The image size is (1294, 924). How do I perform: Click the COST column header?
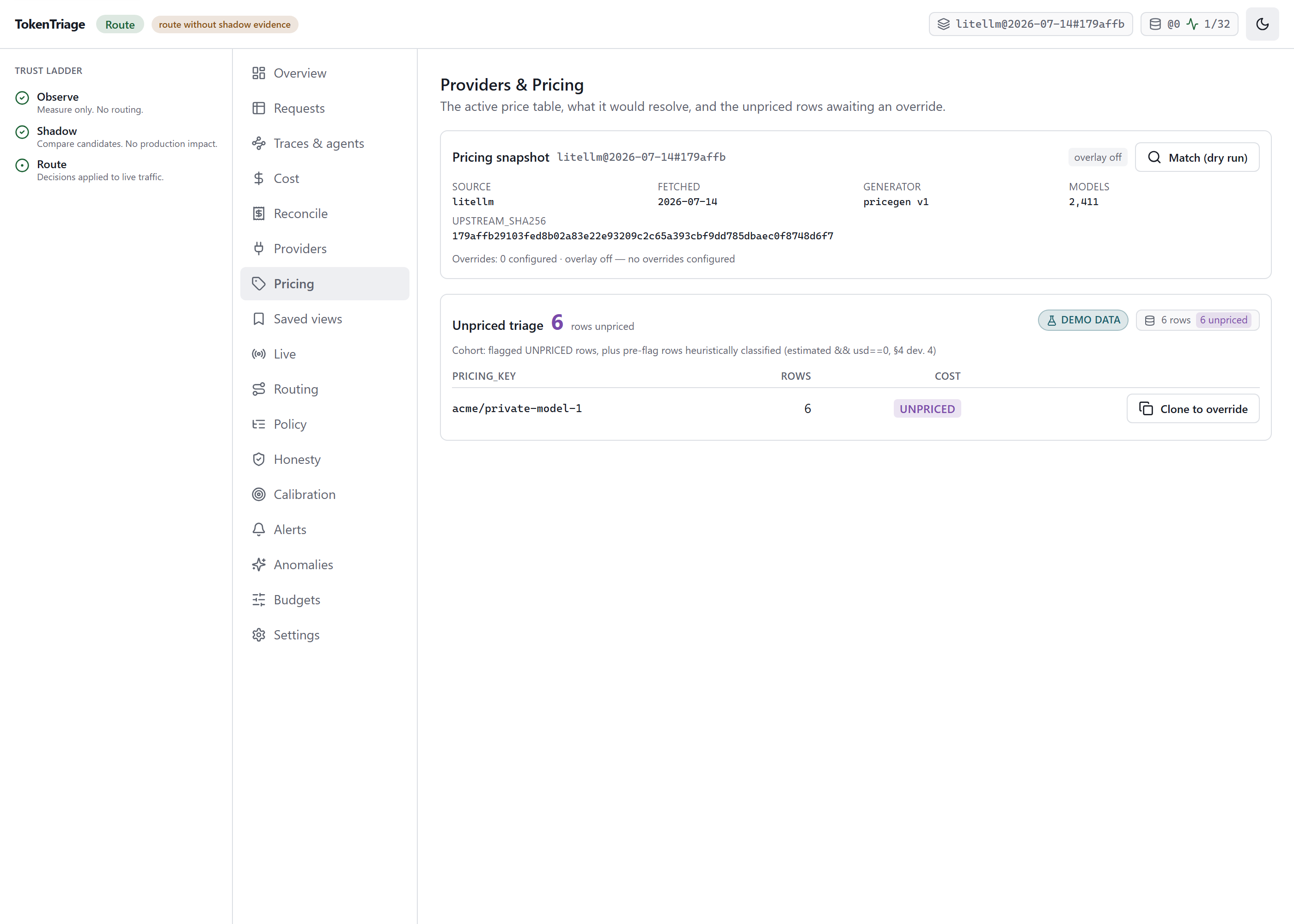(x=947, y=376)
